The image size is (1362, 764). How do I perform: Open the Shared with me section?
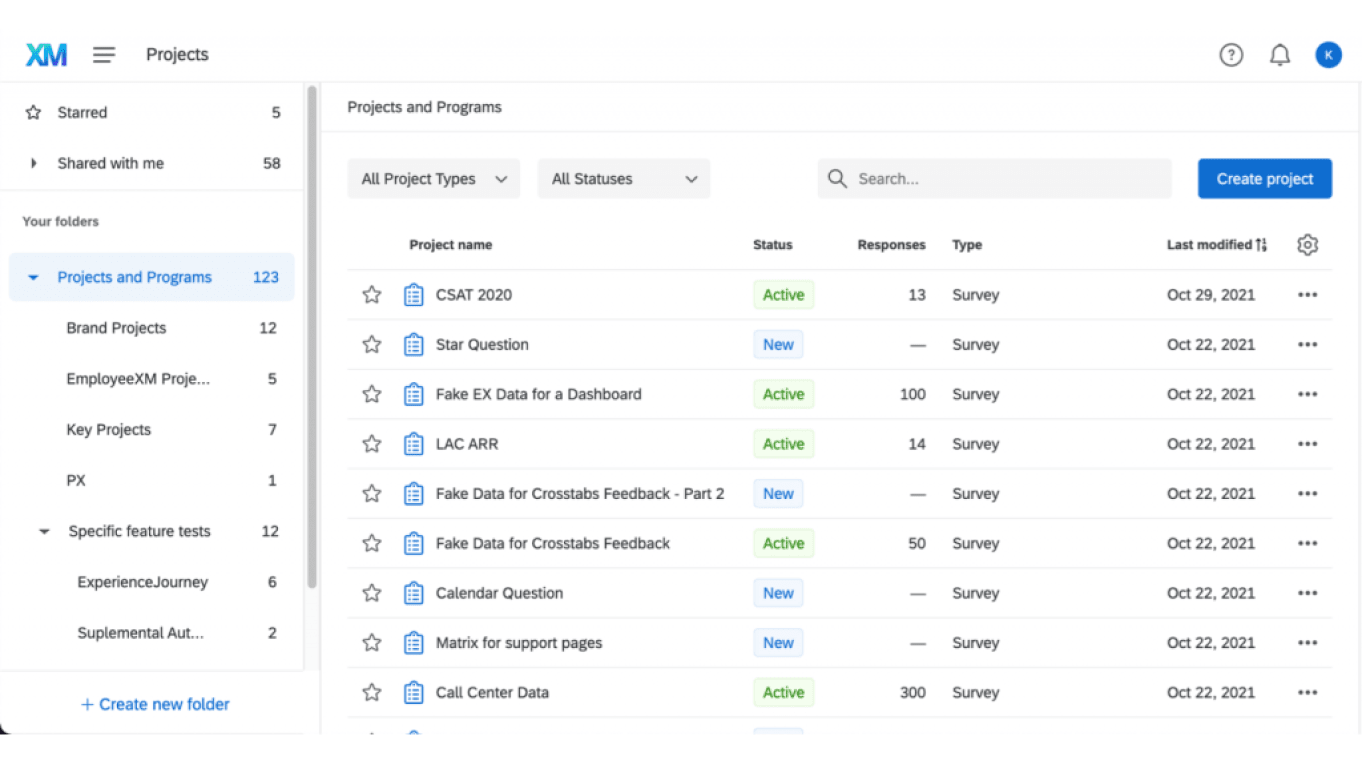[x=110, y=162]
